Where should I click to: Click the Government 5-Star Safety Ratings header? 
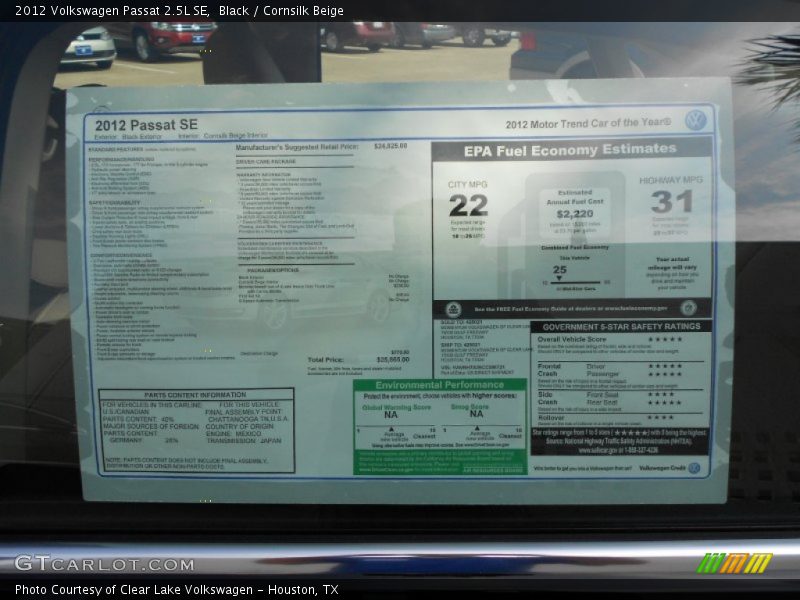click(x=621, y=326)
